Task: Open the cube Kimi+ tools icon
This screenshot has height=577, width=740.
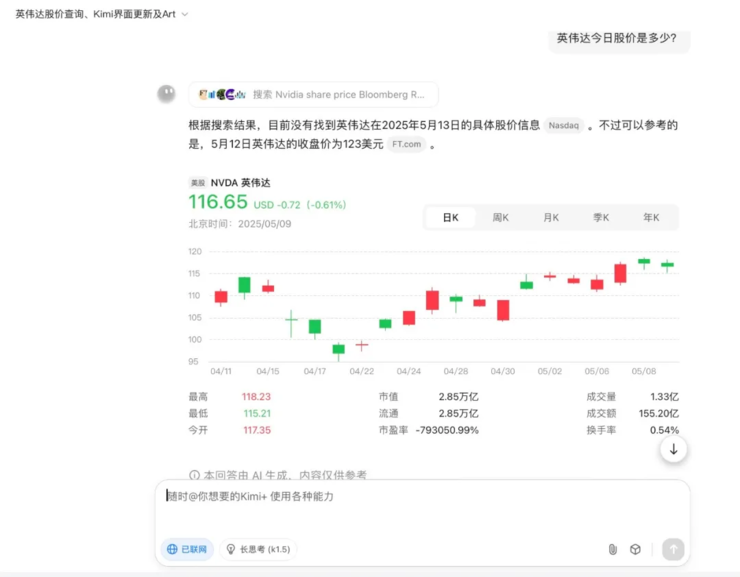Action: (x=635, y=549)
